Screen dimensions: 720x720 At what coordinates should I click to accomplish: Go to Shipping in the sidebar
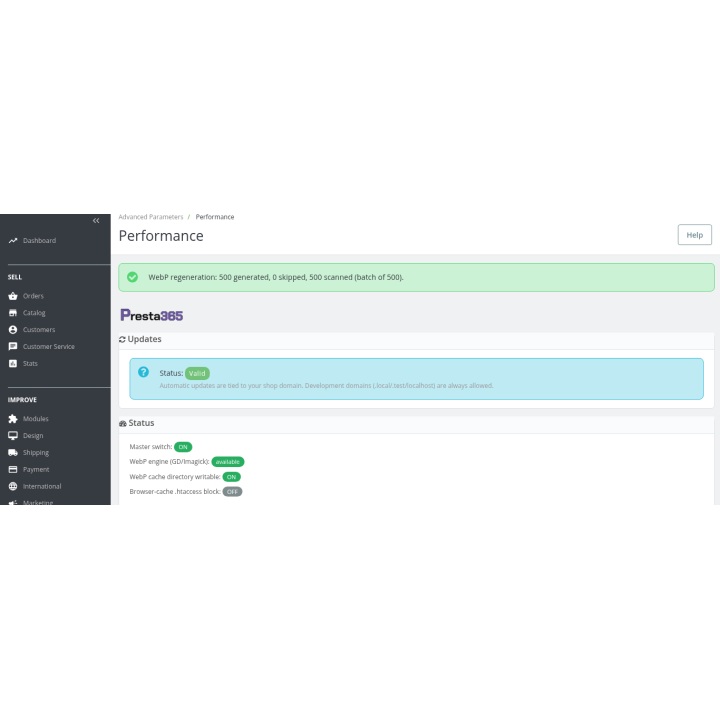(x=36, y=453)
